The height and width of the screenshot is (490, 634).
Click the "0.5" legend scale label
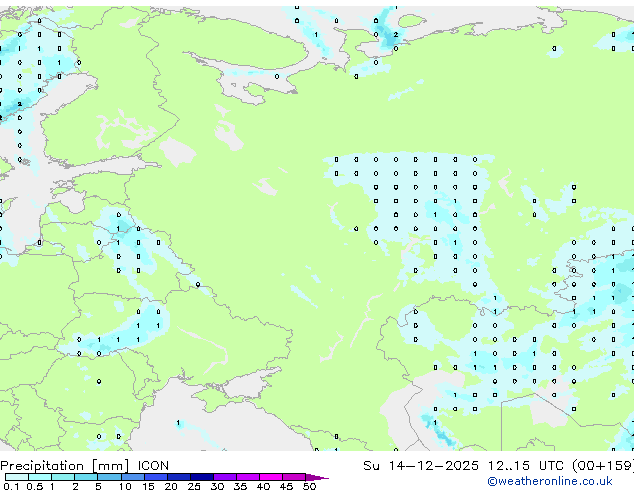pyautogui.click(x=35, y=486)
